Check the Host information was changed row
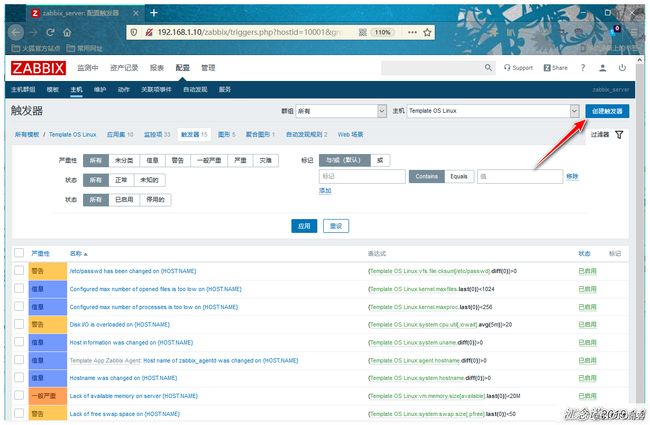The height and width of the screenshot is (425, 650). [x=19, y=342]
